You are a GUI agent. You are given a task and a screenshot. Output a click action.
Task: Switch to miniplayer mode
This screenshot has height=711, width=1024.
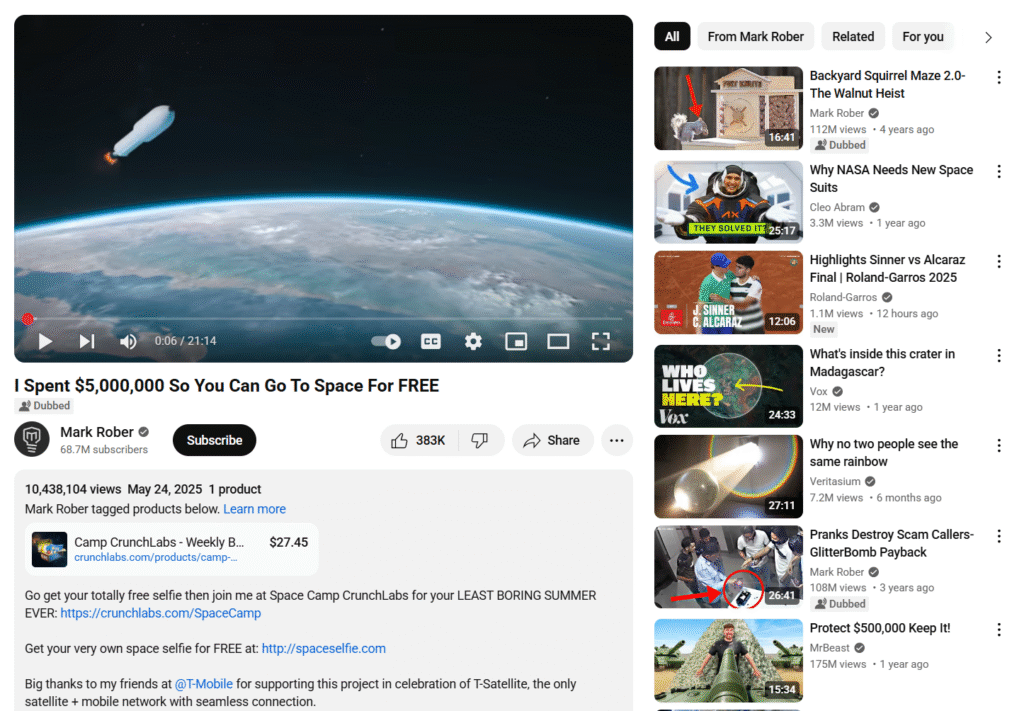tap(516, 341)
